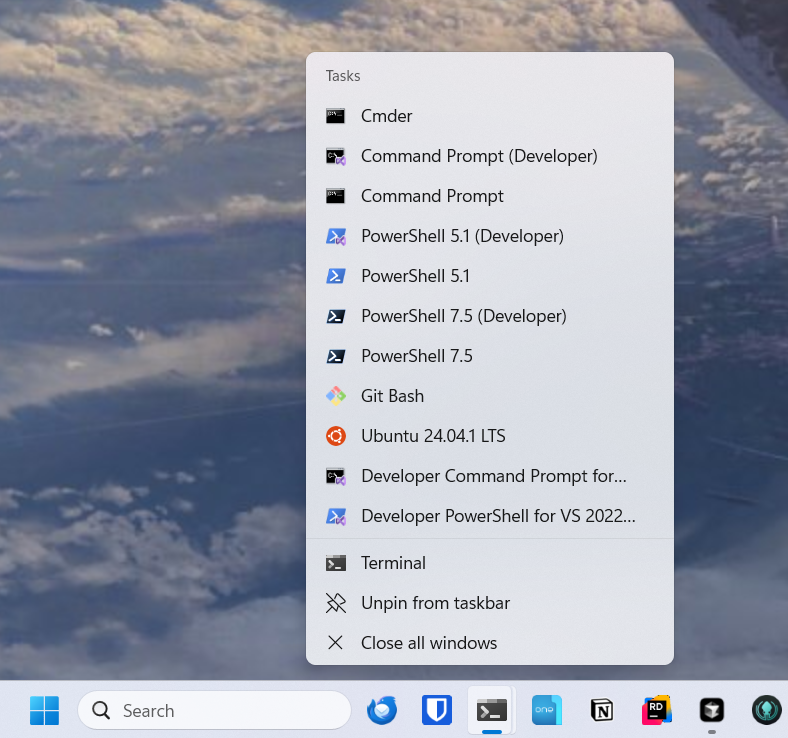
Task: Click the taskbar Search box
Action: tap(214, 710)
